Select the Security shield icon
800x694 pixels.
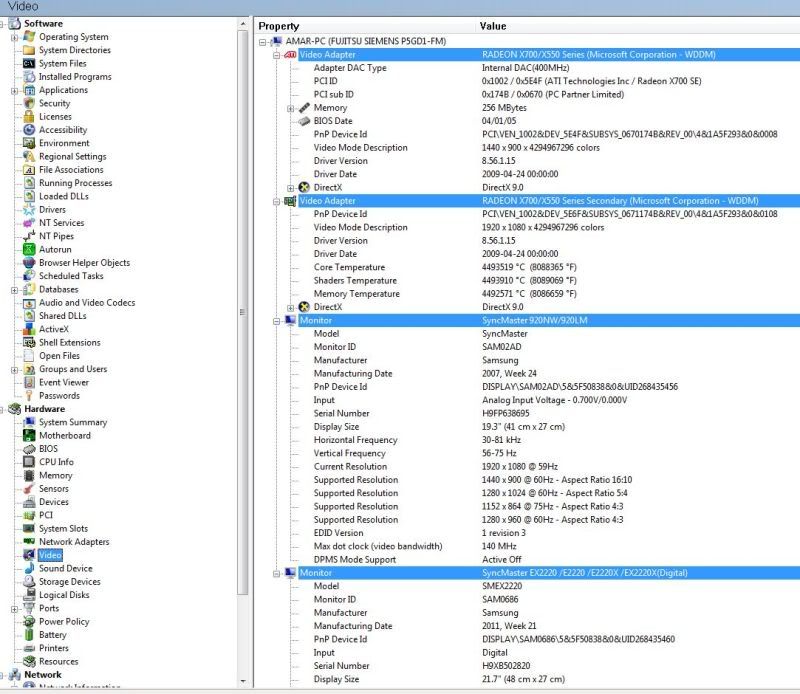(x=29, y=103)
